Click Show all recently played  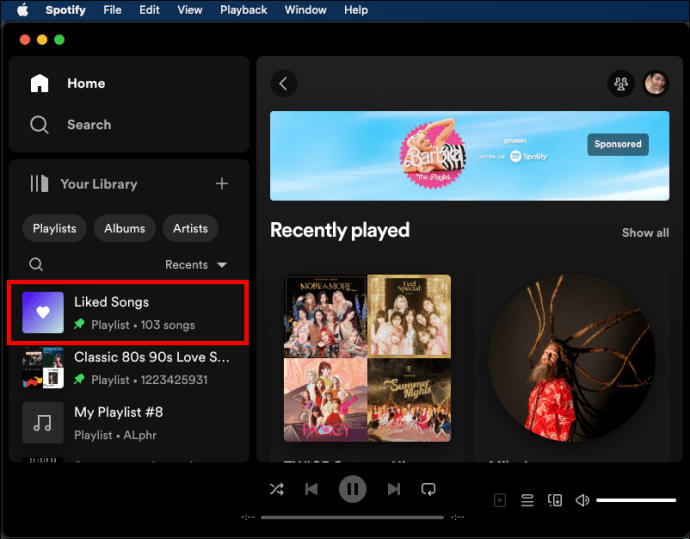(x=645, y=233)
